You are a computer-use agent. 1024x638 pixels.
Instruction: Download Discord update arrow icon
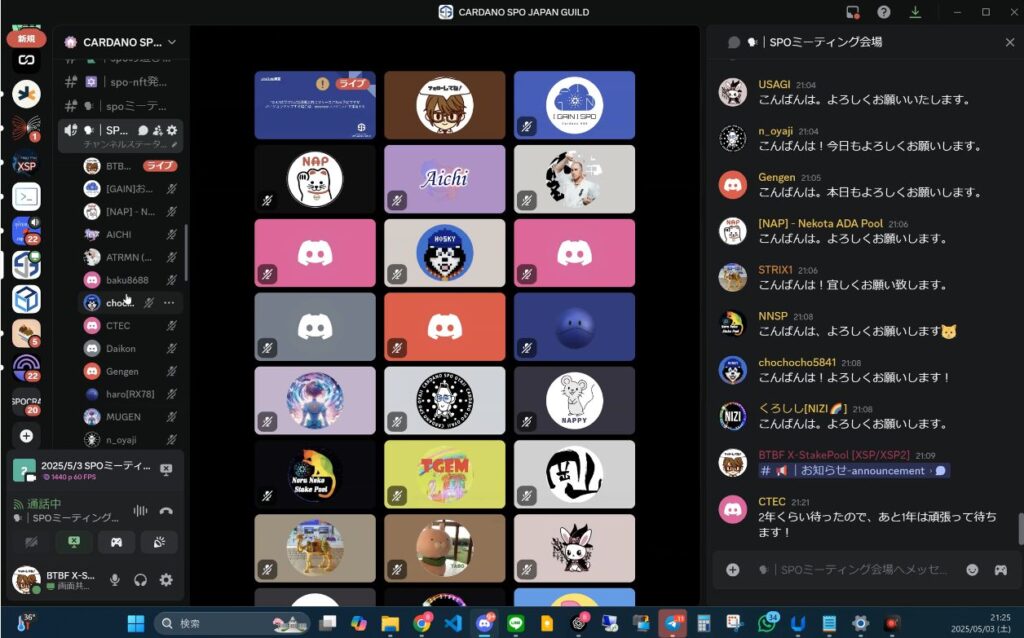coord(915,12)
